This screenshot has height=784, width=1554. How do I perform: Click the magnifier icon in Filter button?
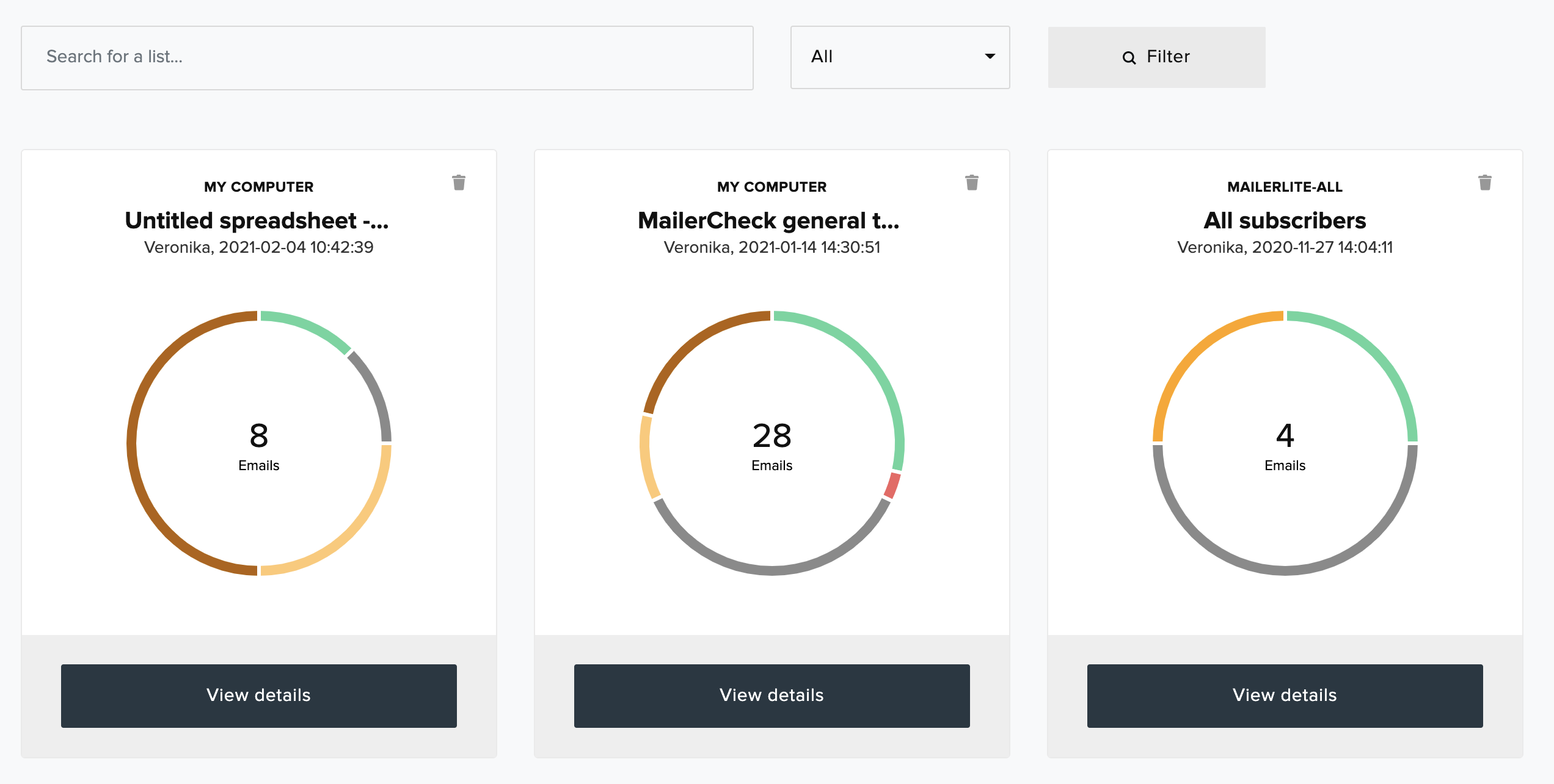(1129, 58)
